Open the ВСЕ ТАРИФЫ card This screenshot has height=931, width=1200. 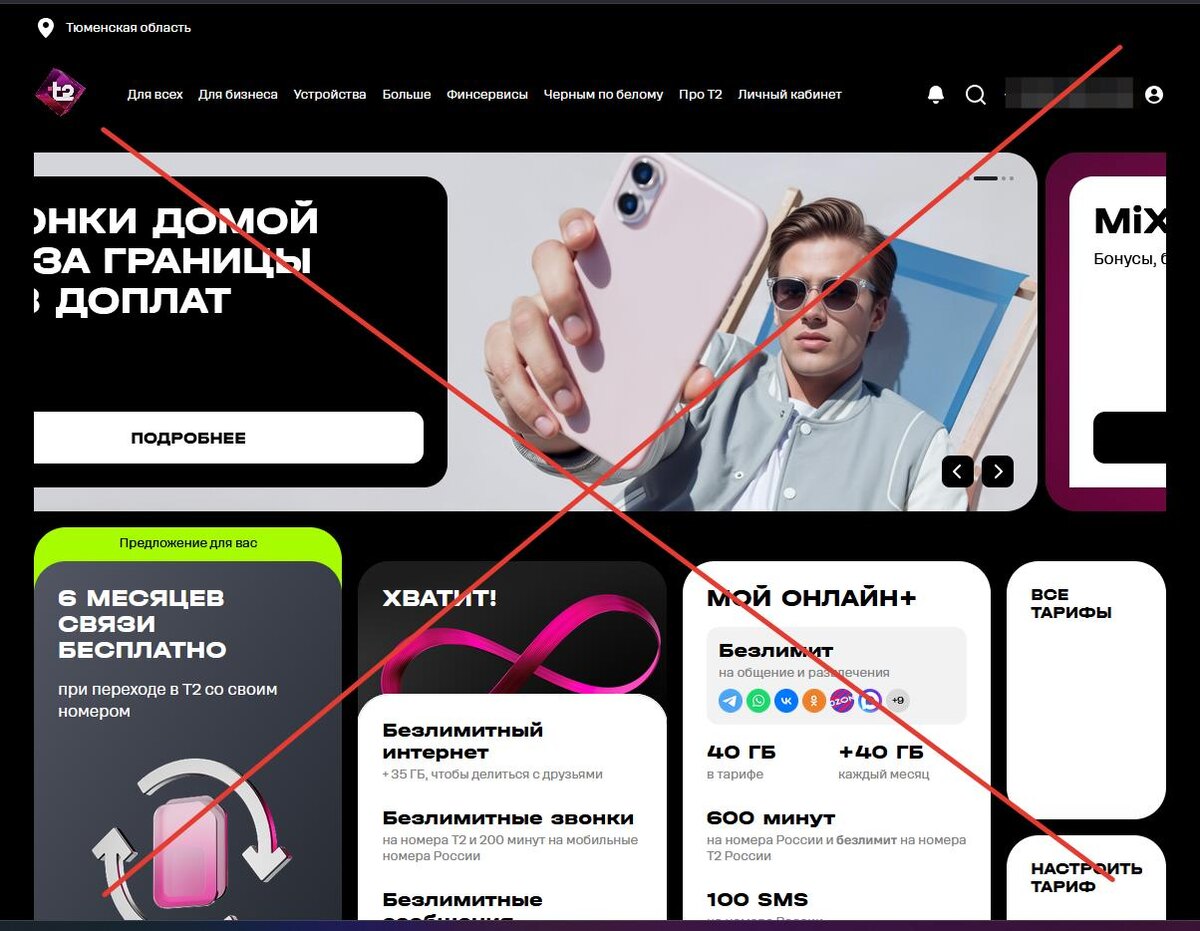coord(1086,690)
